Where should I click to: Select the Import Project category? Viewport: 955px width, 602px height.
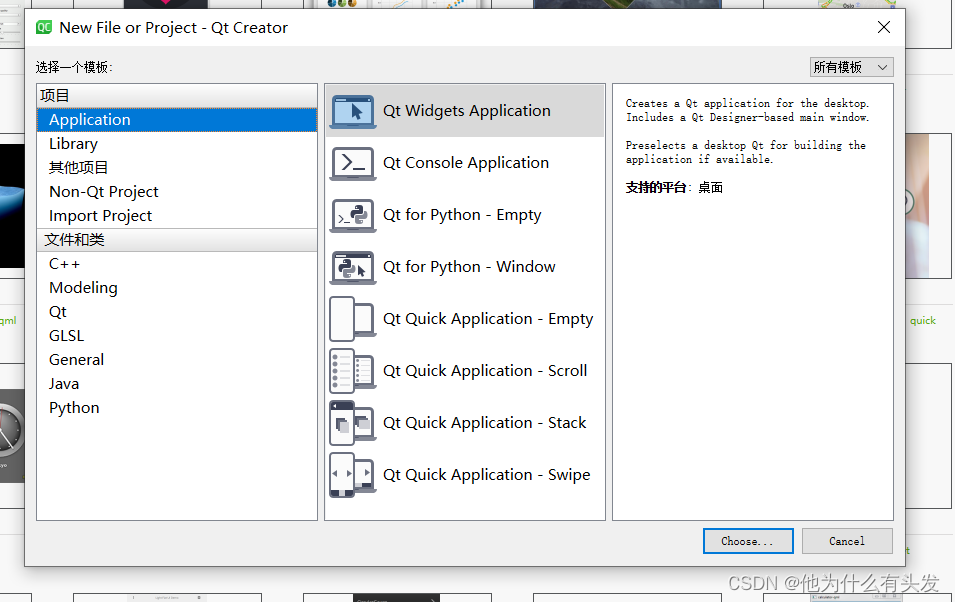[177, 216]
